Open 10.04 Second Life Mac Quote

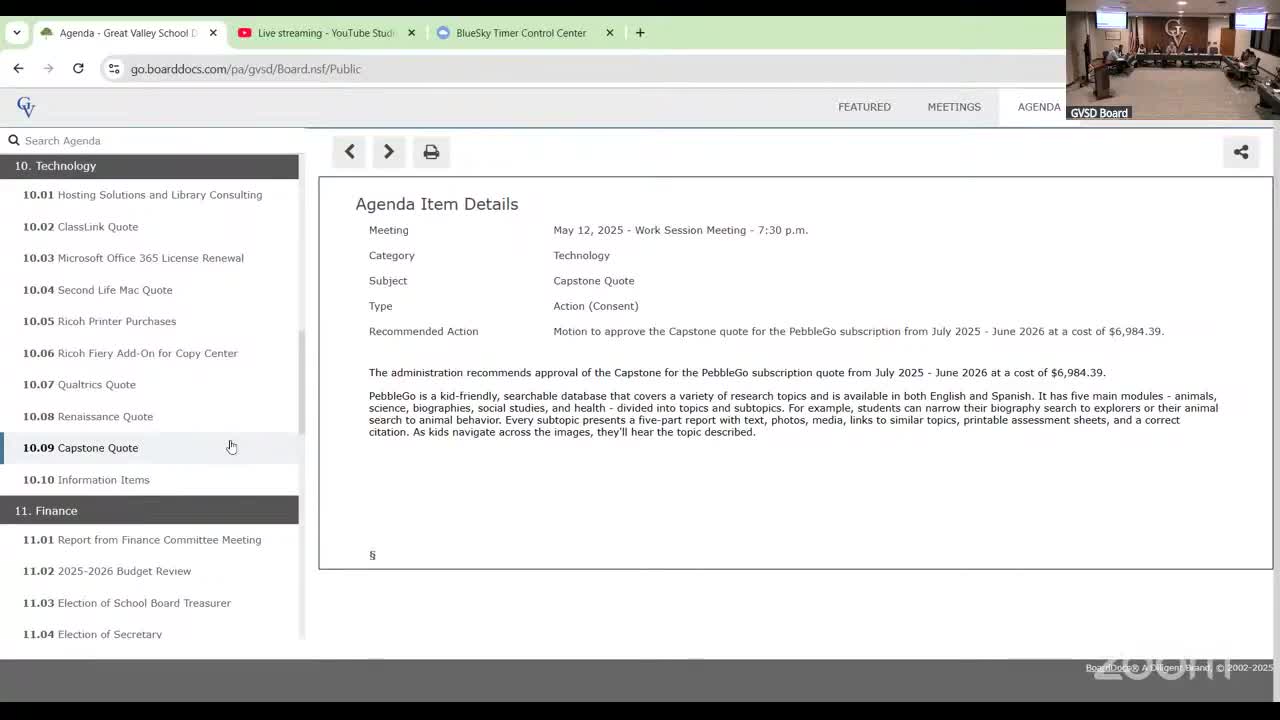pyautogui.click(x=149, y=290)
